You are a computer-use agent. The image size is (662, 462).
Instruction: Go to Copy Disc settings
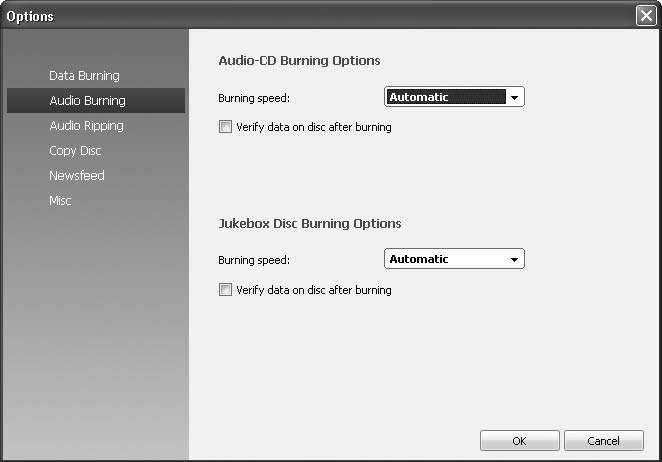75,151
